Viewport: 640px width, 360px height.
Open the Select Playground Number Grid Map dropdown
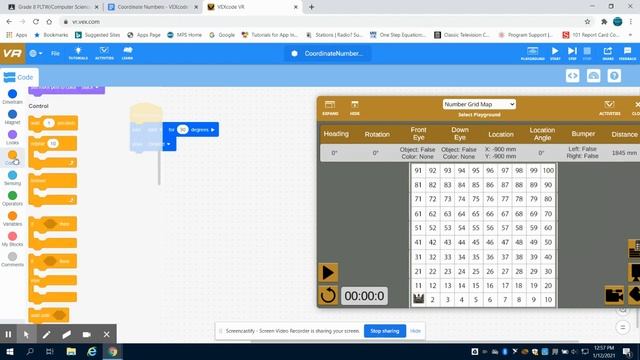click(x=479, y=104)
